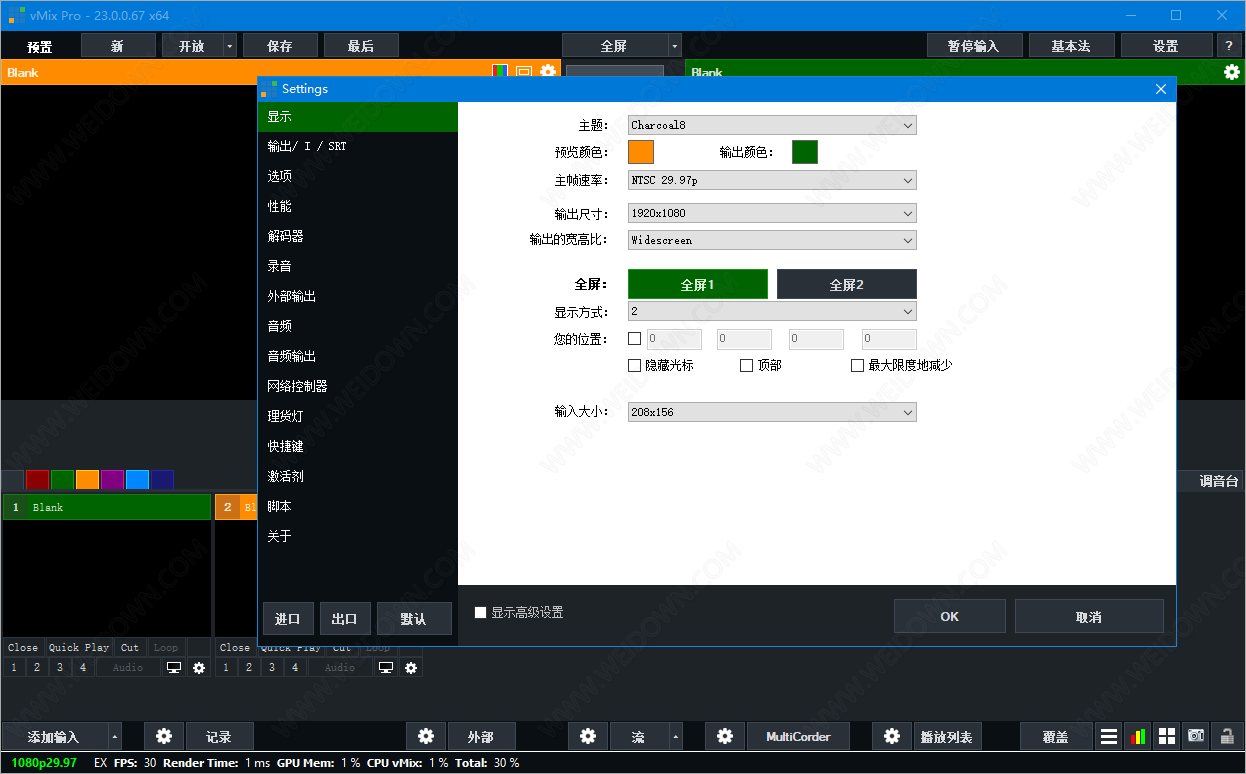Confirm settings with the OK button
Viewport: 1246px width, 774px height.
(x=949, y=616)
